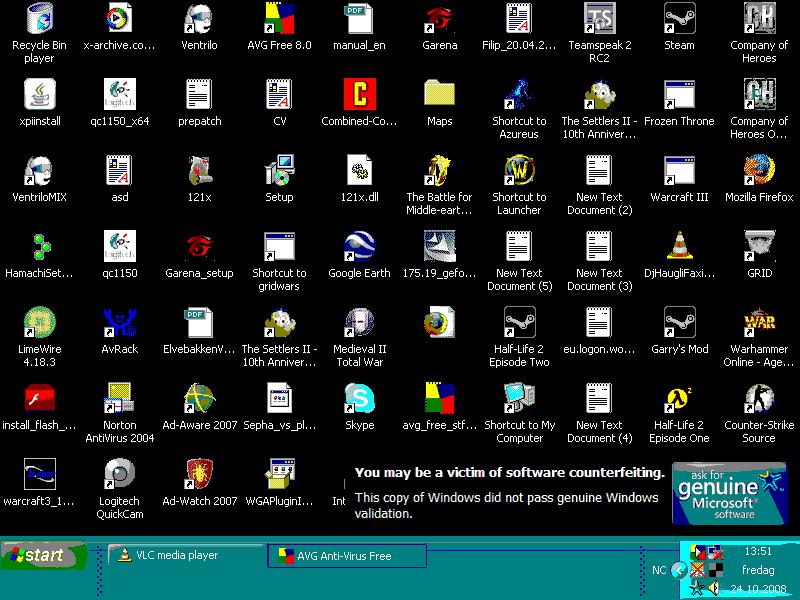Screen dimensions: 800x600
Task: Open New Text Document (5)
Action: coord(519,246)
